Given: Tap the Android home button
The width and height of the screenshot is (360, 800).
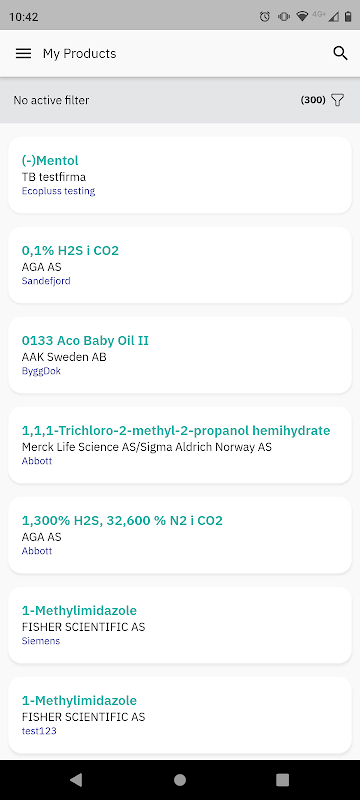Looking at the screenshot, I should (180, 780).
